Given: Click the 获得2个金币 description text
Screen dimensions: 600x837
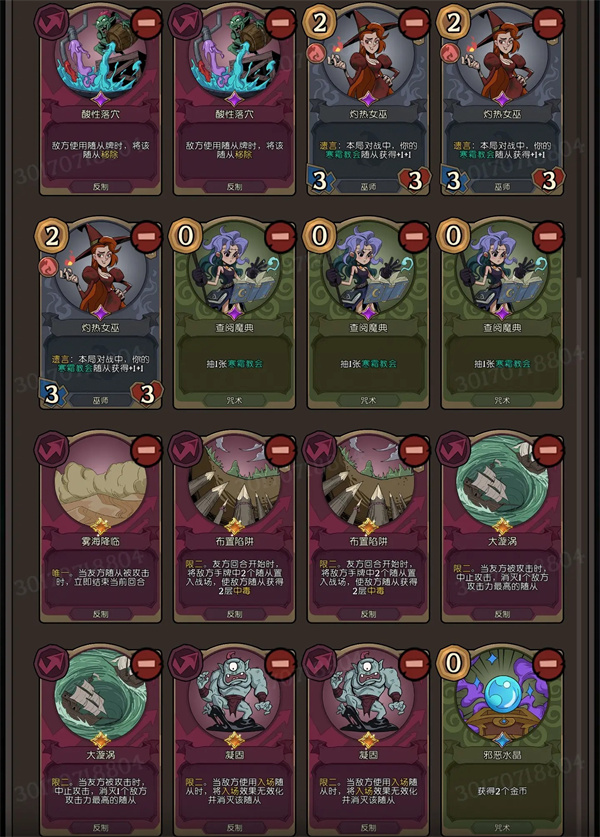Looking at the screenshot, I should pos(502,791).
